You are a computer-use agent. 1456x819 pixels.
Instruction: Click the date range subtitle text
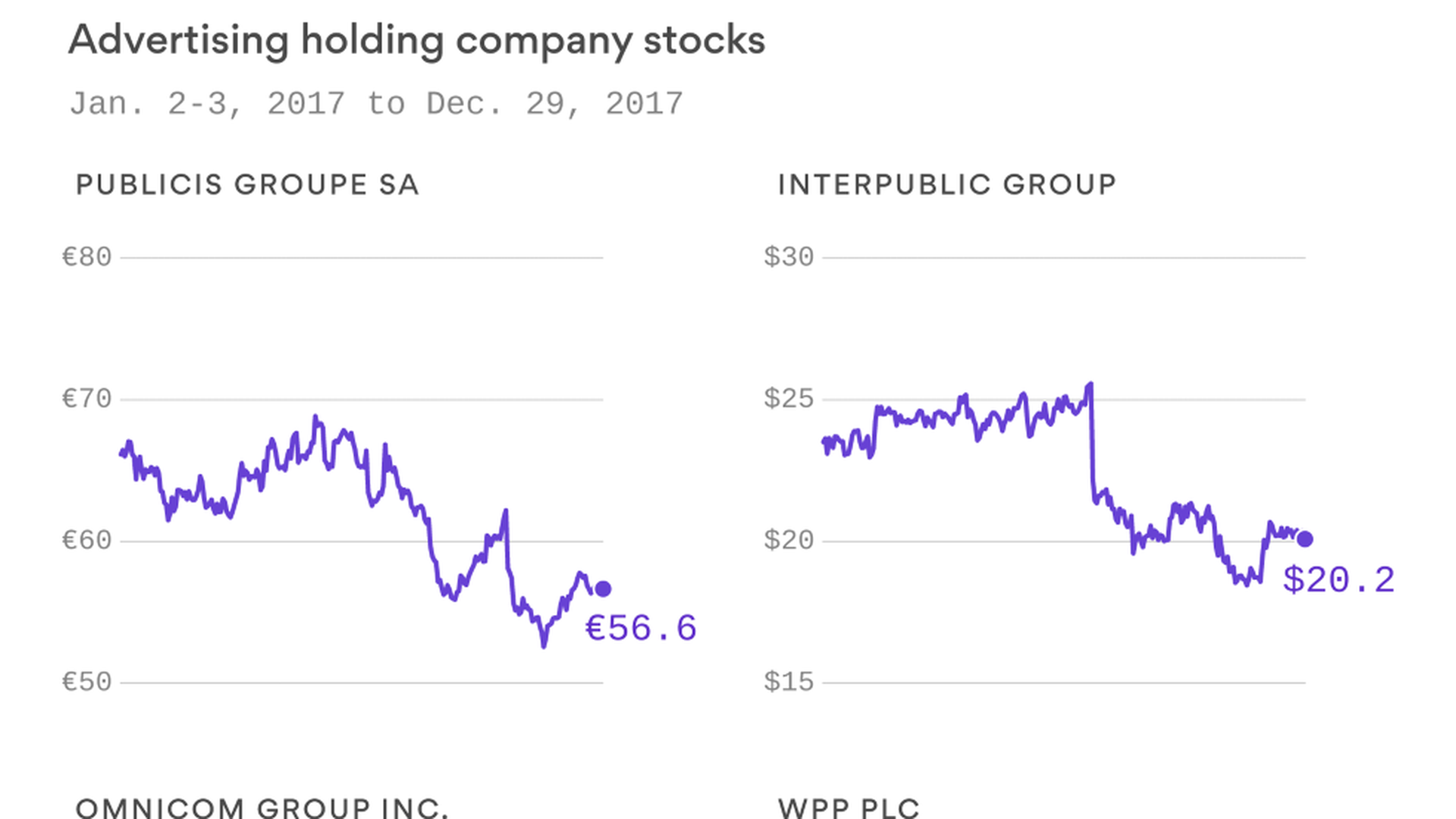376,104
